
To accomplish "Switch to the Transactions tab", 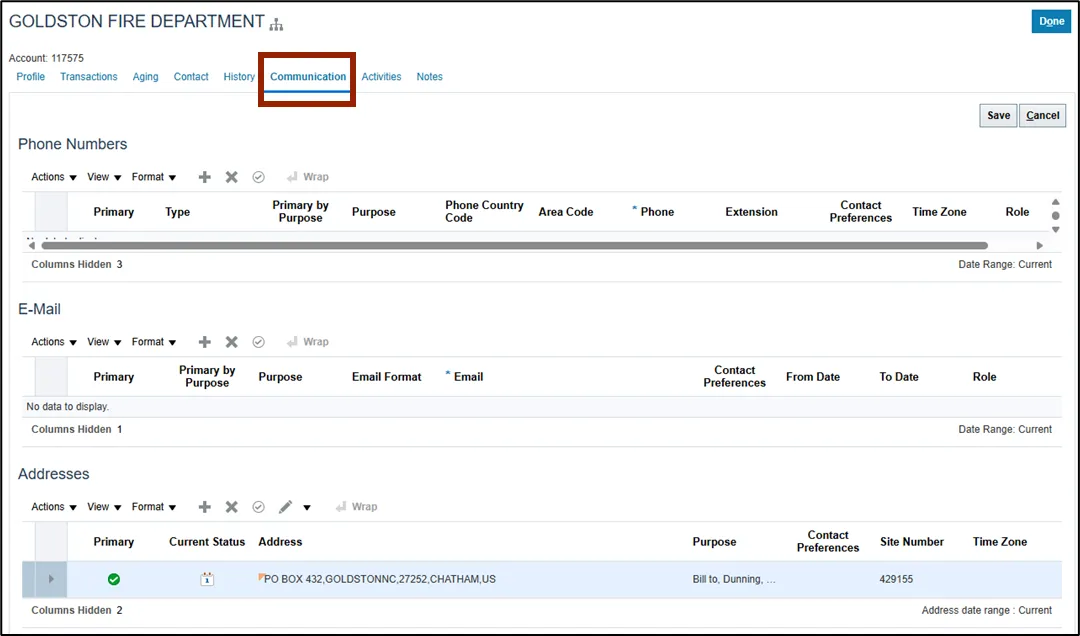I will click(x=89, y=76).
